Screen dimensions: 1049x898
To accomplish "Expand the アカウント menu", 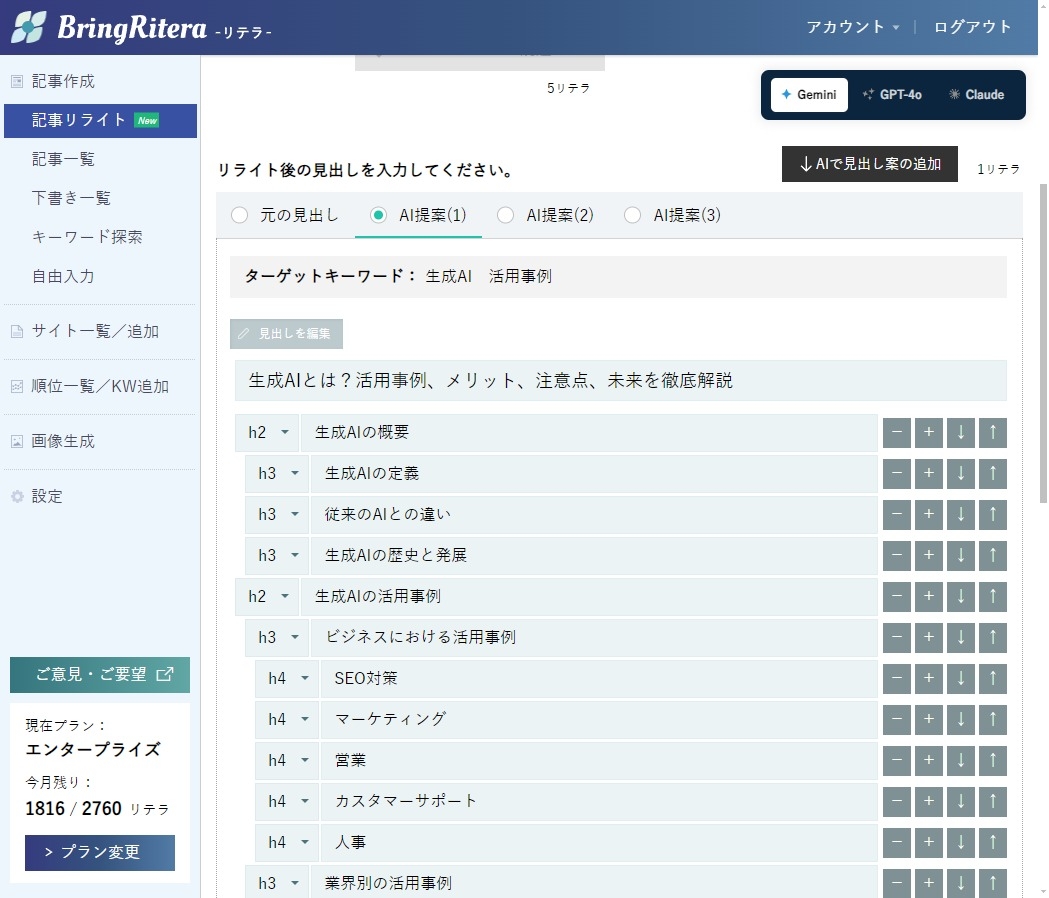I will pos(853,27).
